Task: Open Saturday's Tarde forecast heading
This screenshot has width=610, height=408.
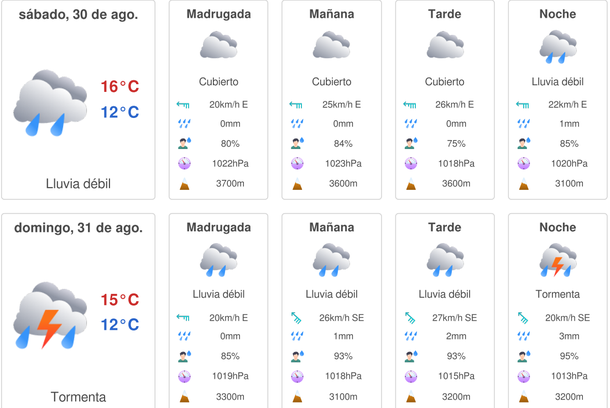Action: [x=444, y=15]
